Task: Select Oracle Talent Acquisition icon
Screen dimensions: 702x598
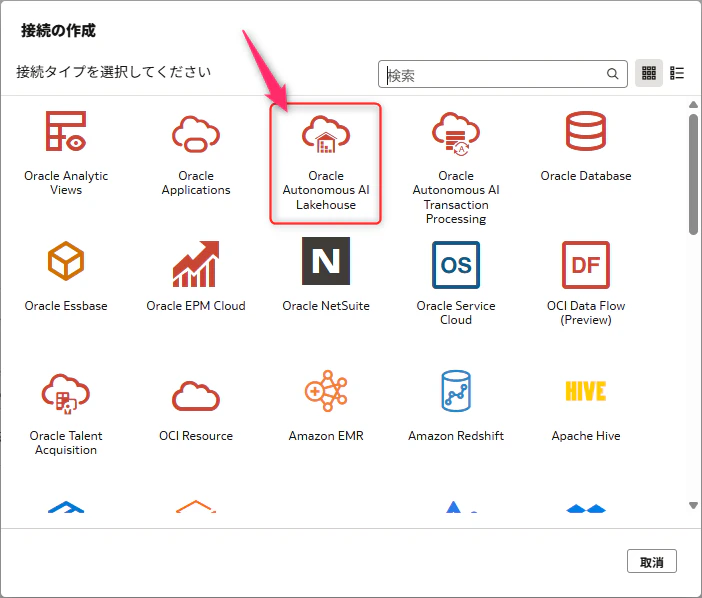Action: [x=66, y=393]
